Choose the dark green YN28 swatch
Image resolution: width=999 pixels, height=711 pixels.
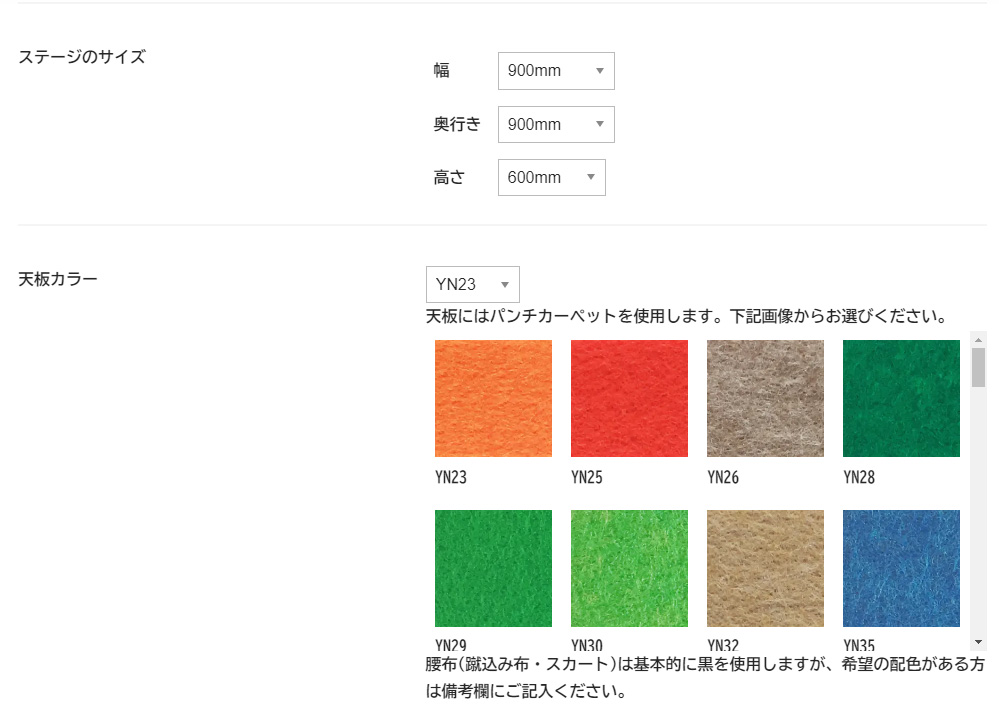pyautogui.click(x=901, y=398)
